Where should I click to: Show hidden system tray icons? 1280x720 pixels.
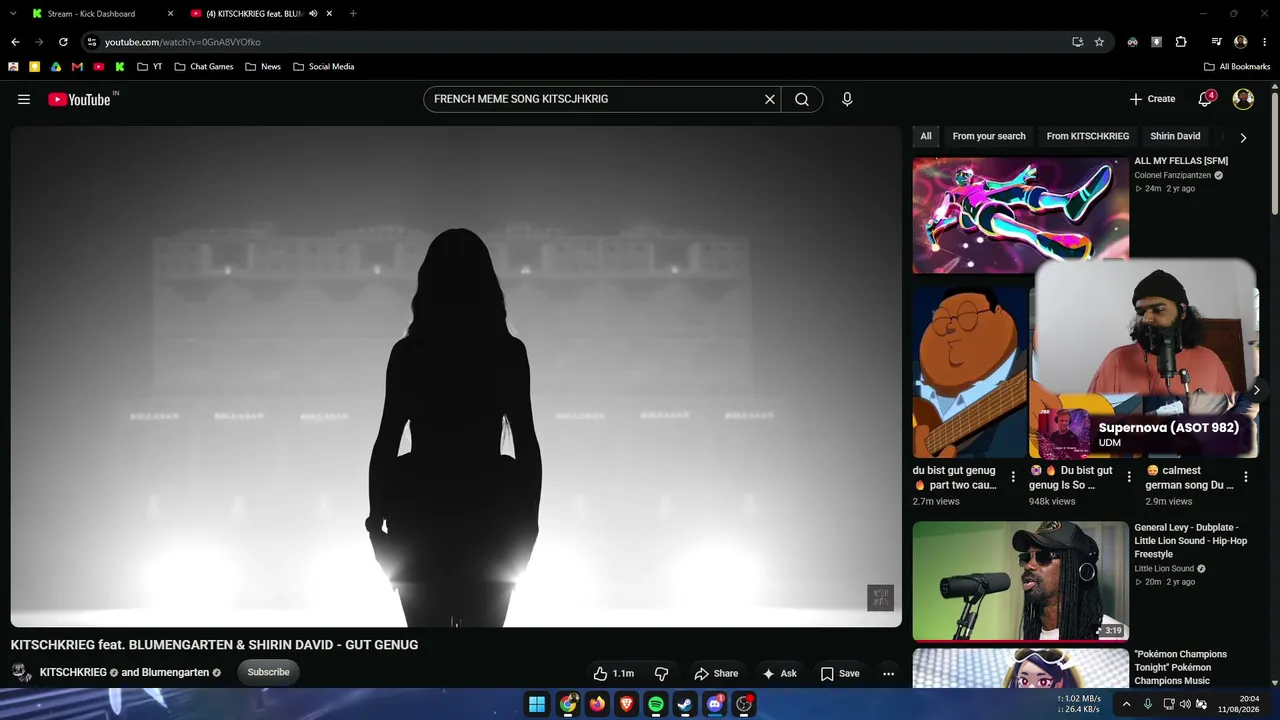pos(1126,704)
